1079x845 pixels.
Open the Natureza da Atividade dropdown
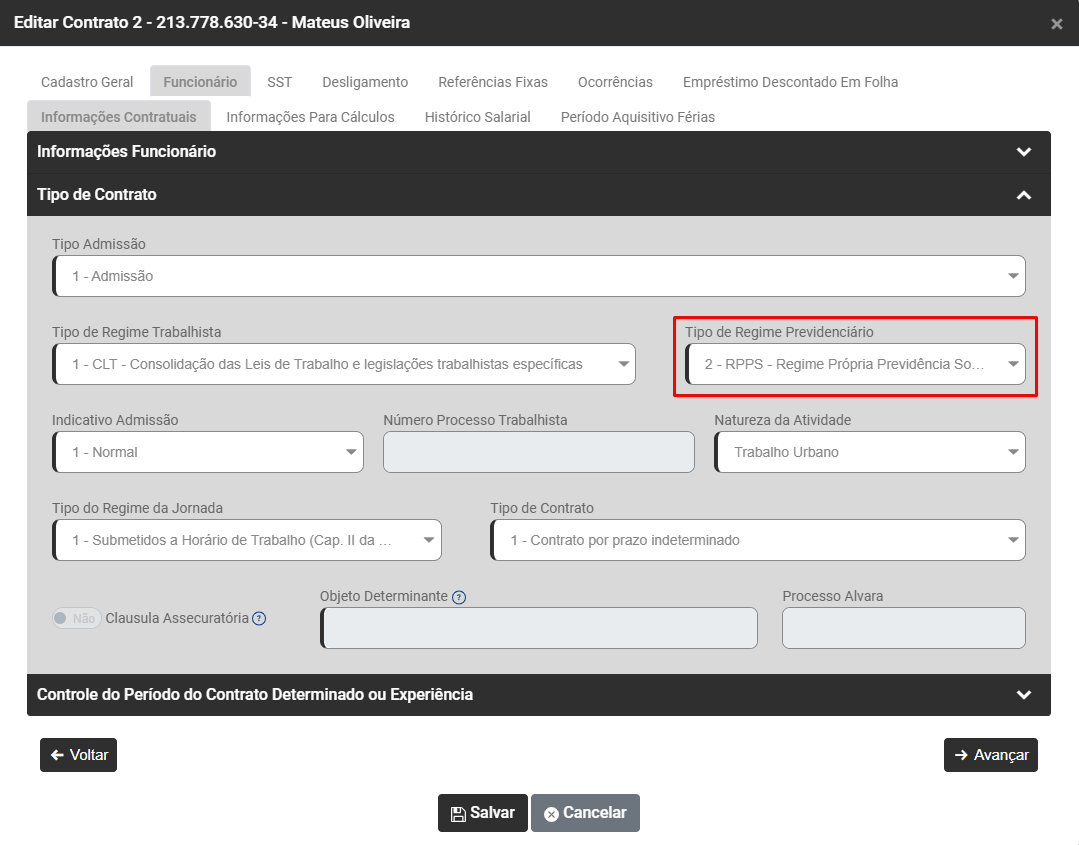click(x=869, y=452)
